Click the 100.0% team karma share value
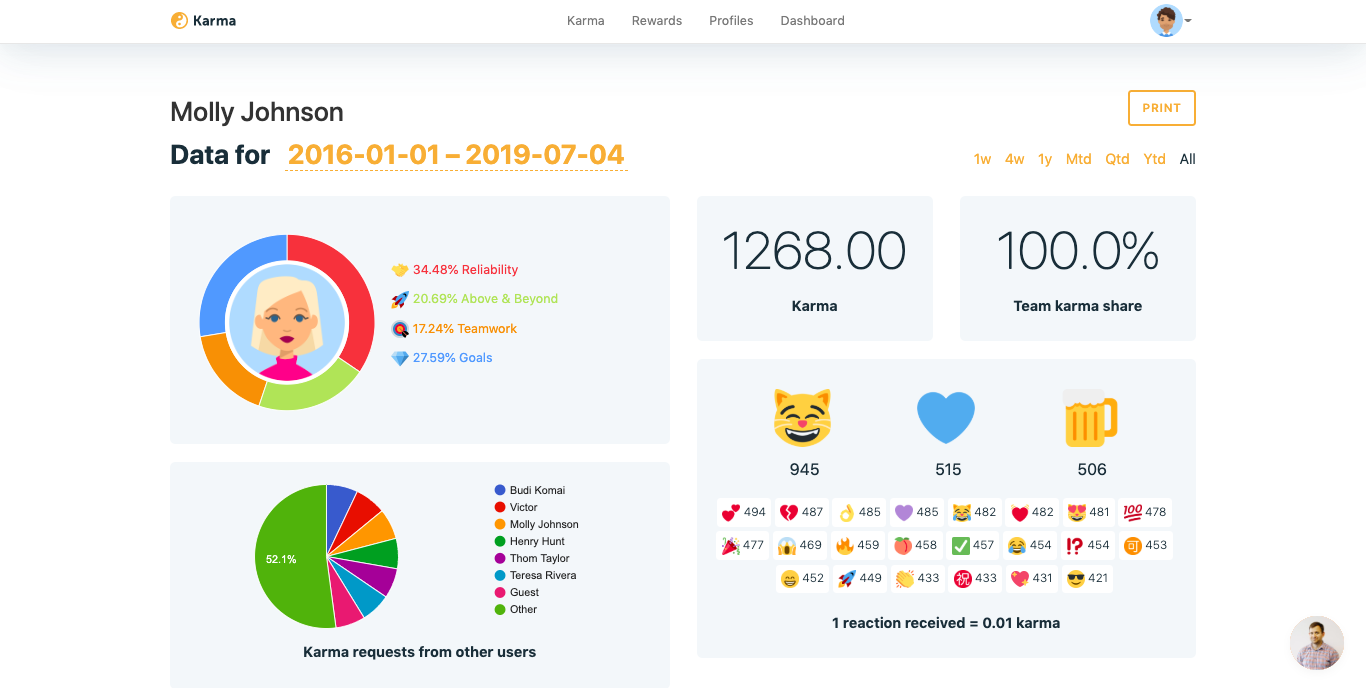Viewport: 1366px width, 688px height. pyautogui.click(x=1078, y=251)
